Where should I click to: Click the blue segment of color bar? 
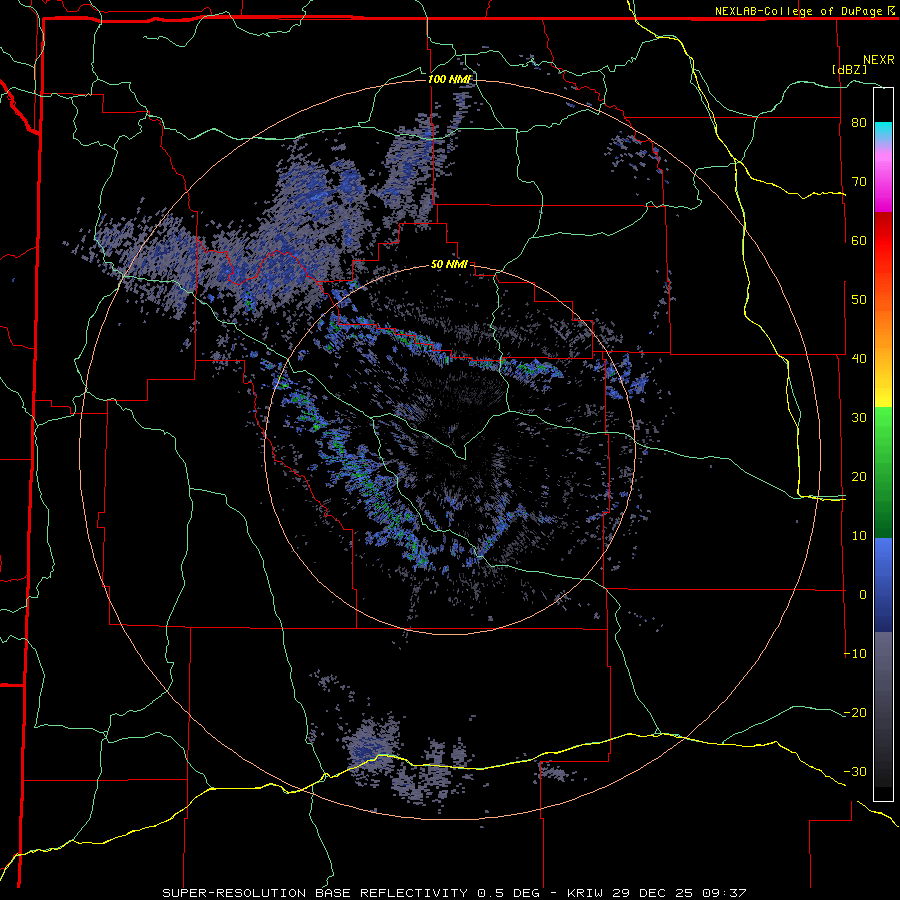click(883, 585)
